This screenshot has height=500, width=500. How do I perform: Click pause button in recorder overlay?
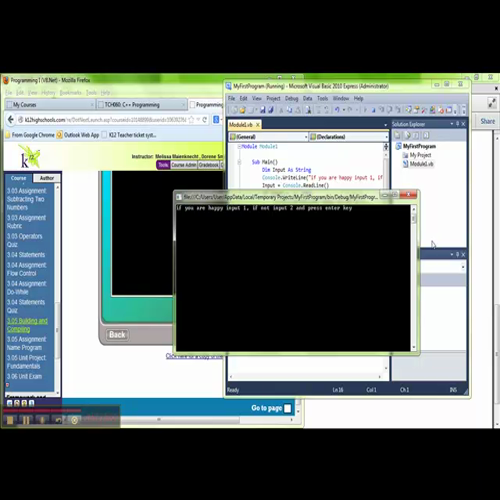pyautogui.click(x=26, y=420)
